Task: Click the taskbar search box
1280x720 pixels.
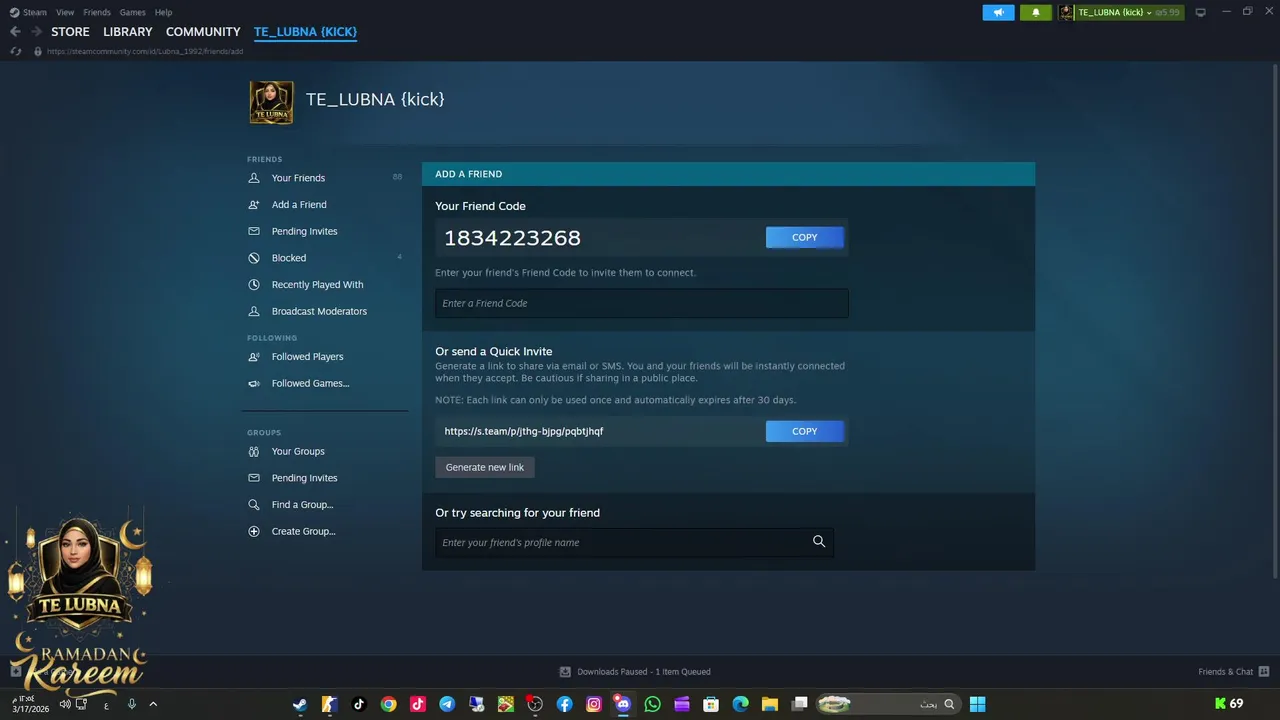Action: pyautogui.click(x=887, y=704)
